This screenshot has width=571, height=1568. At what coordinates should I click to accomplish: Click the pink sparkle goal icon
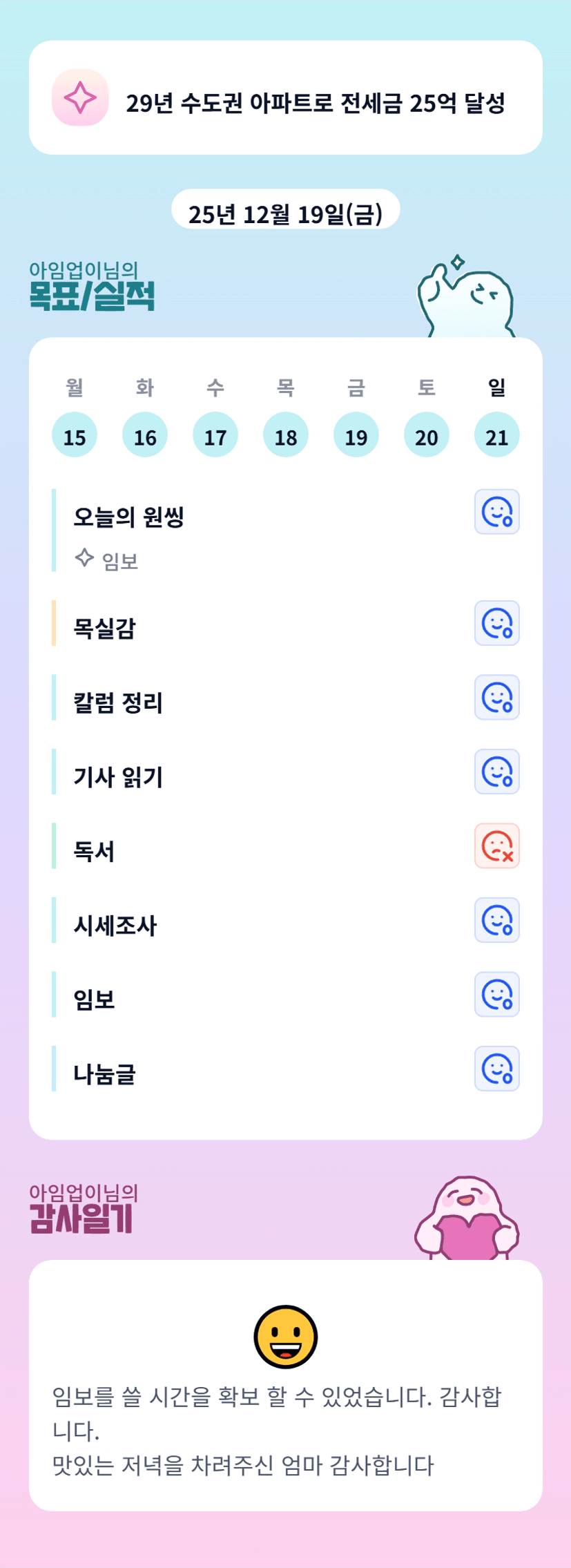click(x=80, y=97)
